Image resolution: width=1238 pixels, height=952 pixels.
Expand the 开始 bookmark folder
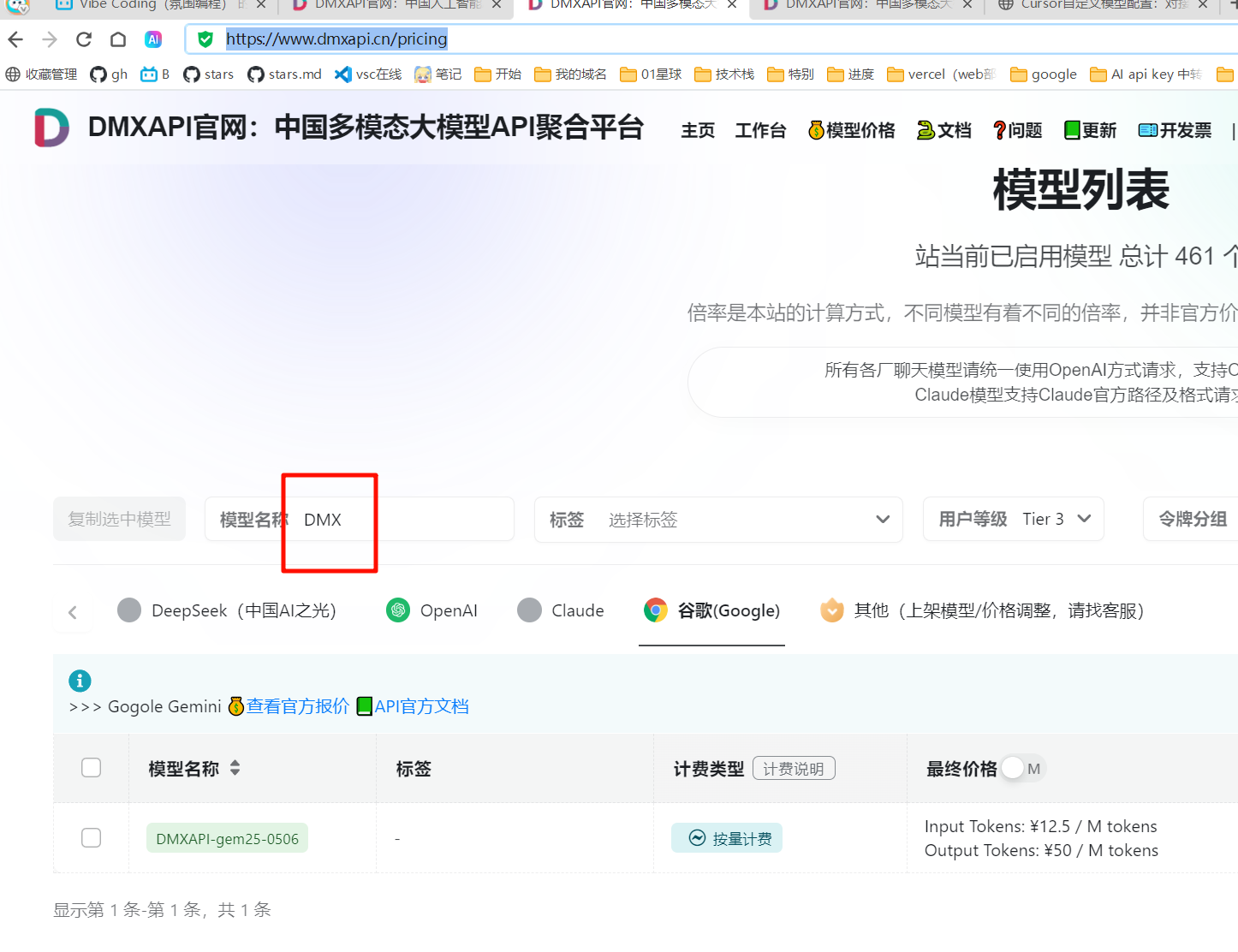497,74
